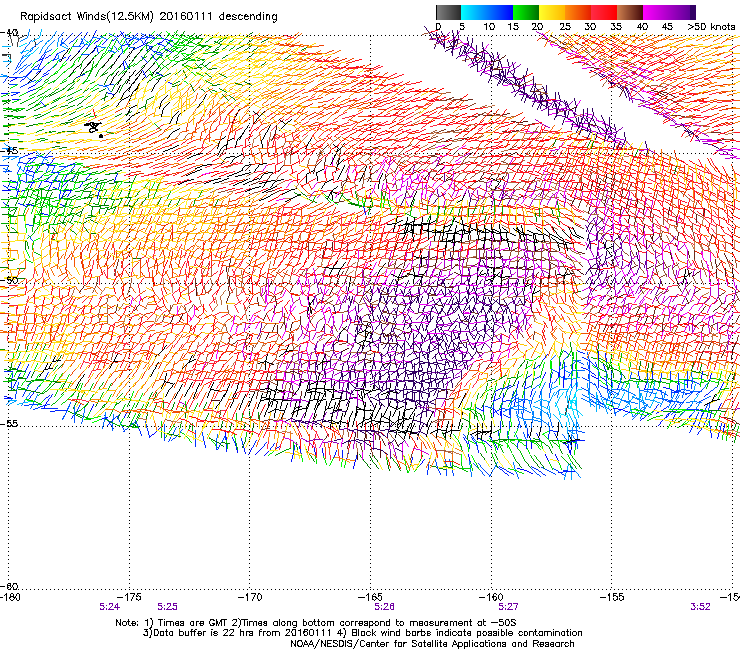Click the "3:52" pass time label
Screen dimensions: 740x650
[700, 607]
